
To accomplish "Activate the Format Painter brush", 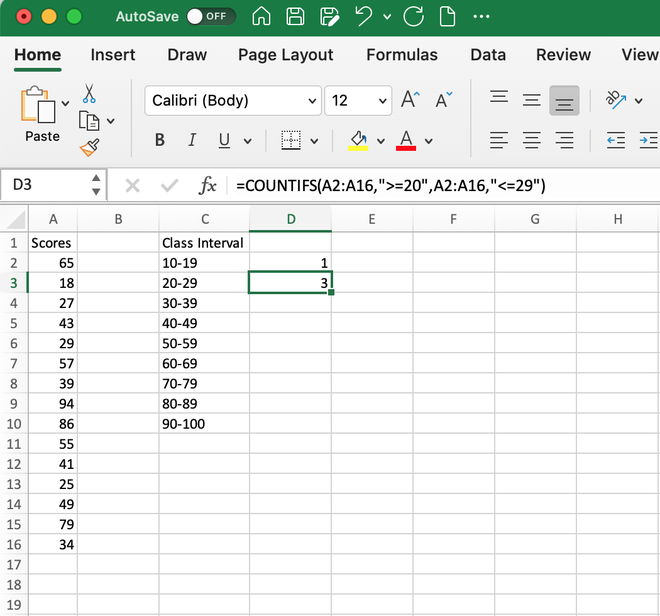I will 90,147.
